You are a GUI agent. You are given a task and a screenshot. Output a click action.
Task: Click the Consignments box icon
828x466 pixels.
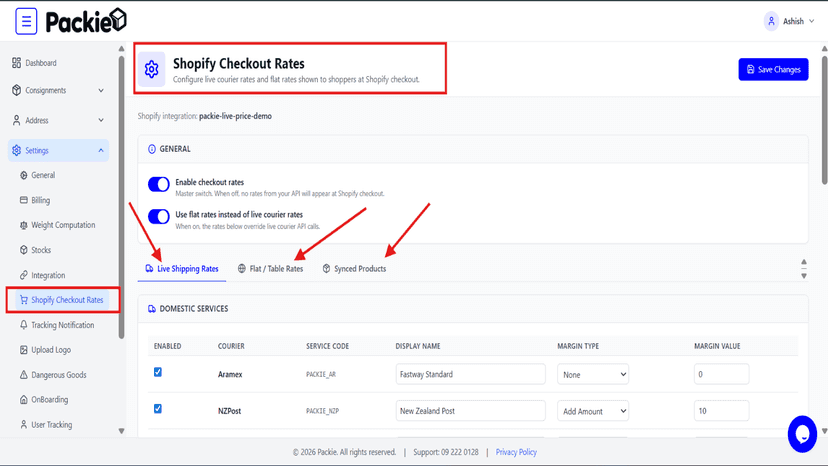click(16, 90)
